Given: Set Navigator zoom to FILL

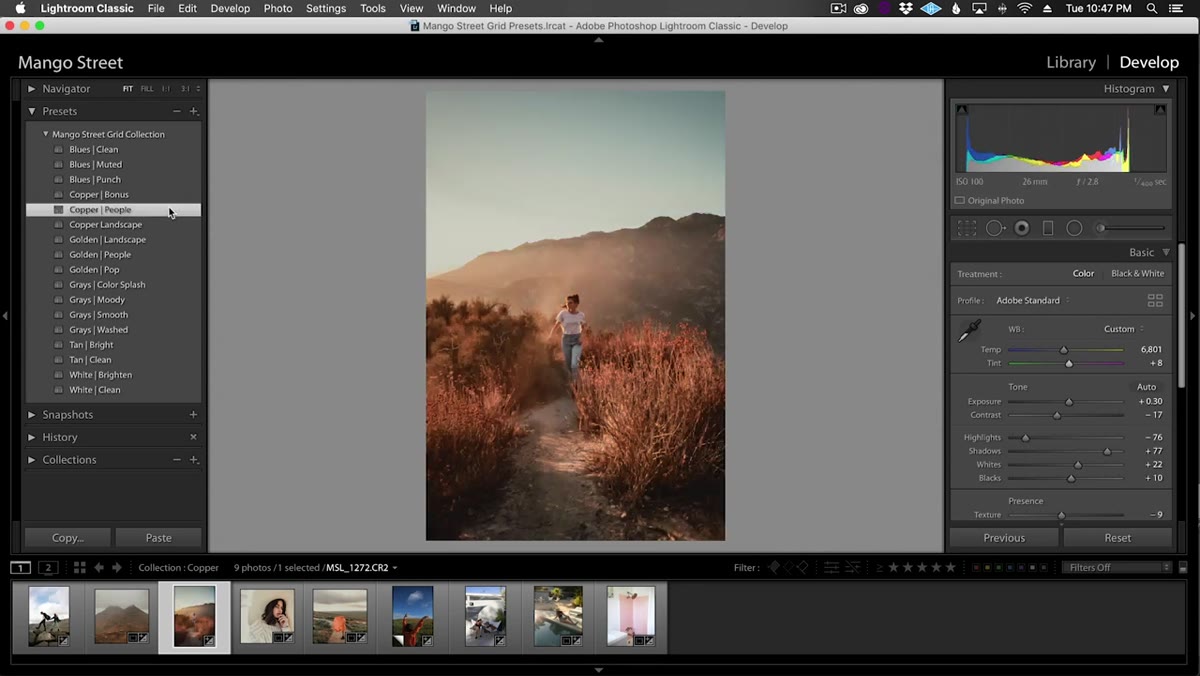Looking at the screenshot, I should [x=147, y=89].
